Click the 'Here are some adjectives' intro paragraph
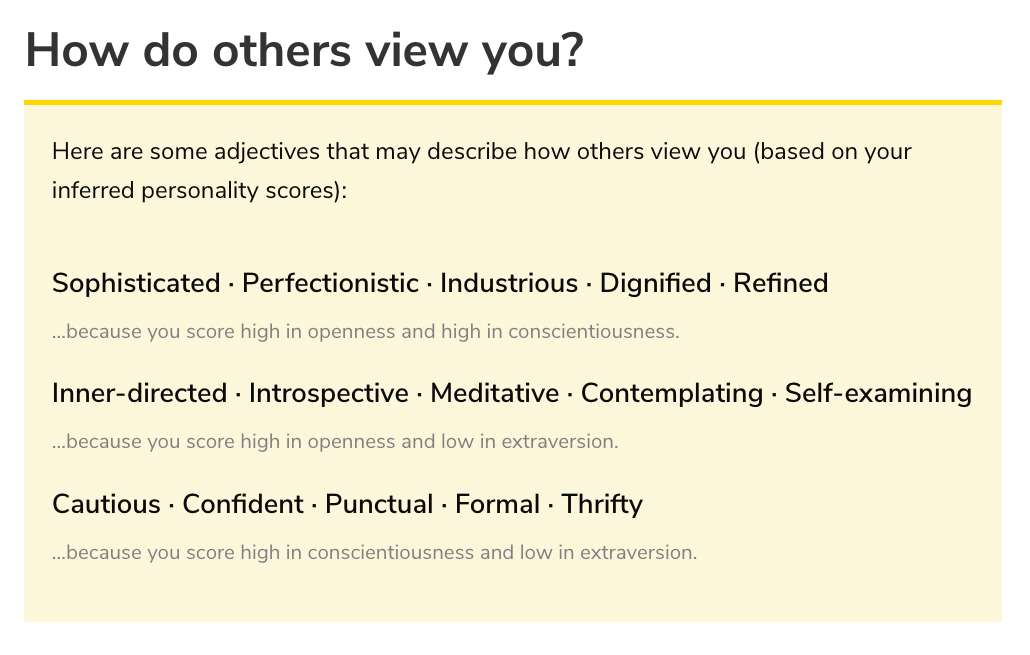The height and width of the screenshot is (655, 1030). (x=481, y=170)
